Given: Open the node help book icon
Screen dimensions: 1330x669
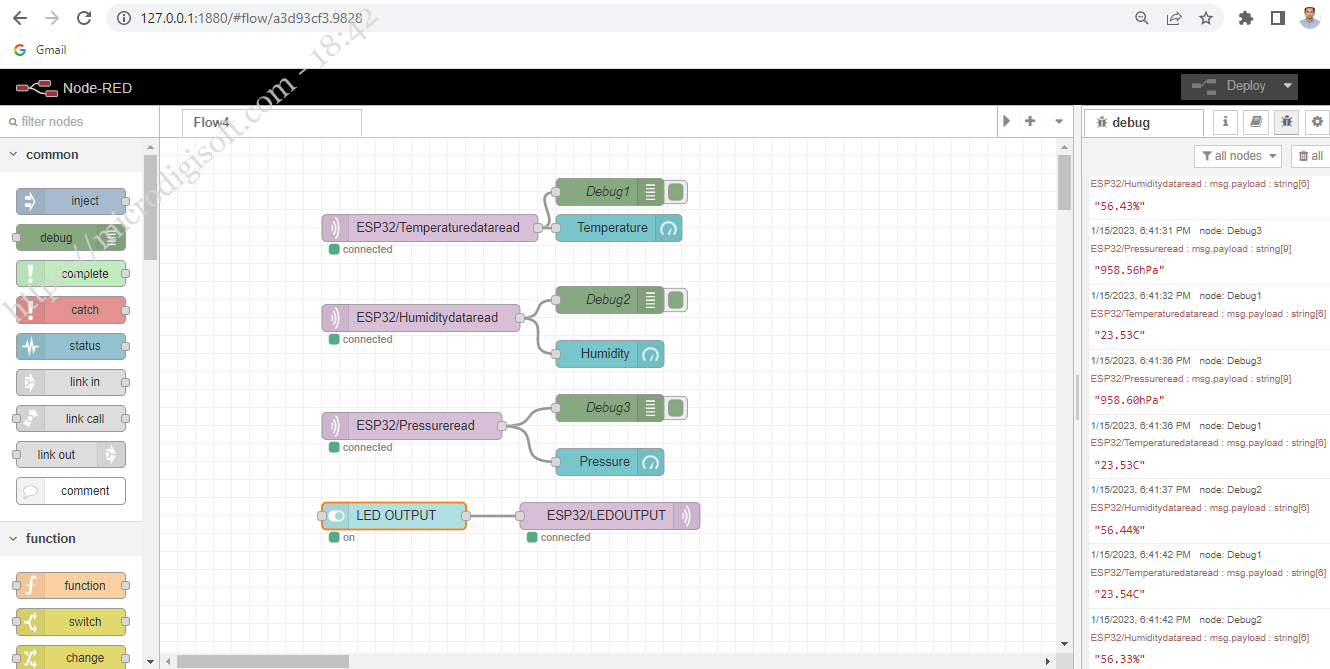Looking at the screenshot, I should (1256, 122).
